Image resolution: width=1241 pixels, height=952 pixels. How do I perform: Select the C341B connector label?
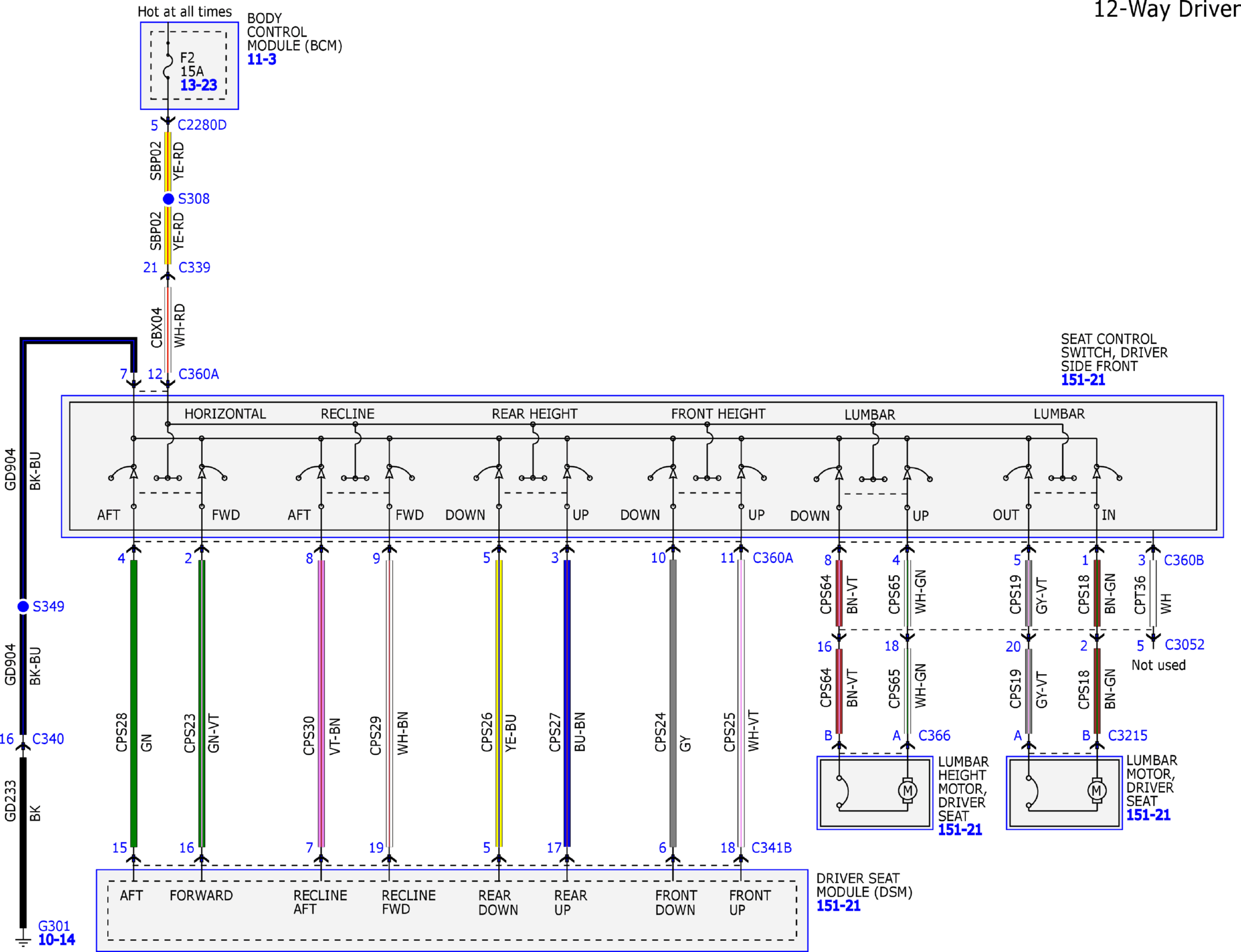772,848
